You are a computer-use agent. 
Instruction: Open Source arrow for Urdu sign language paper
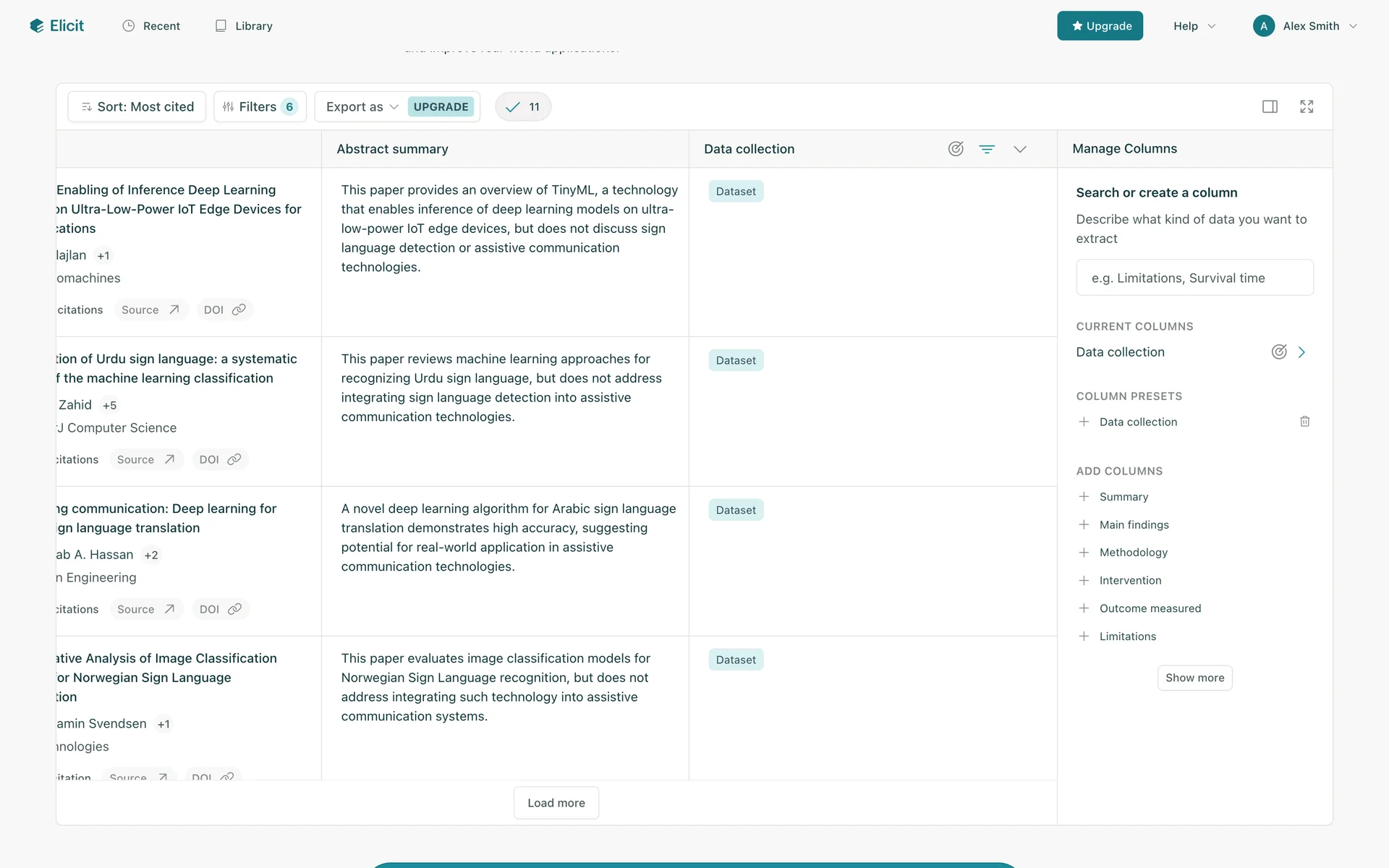click(x=169, y=459)
